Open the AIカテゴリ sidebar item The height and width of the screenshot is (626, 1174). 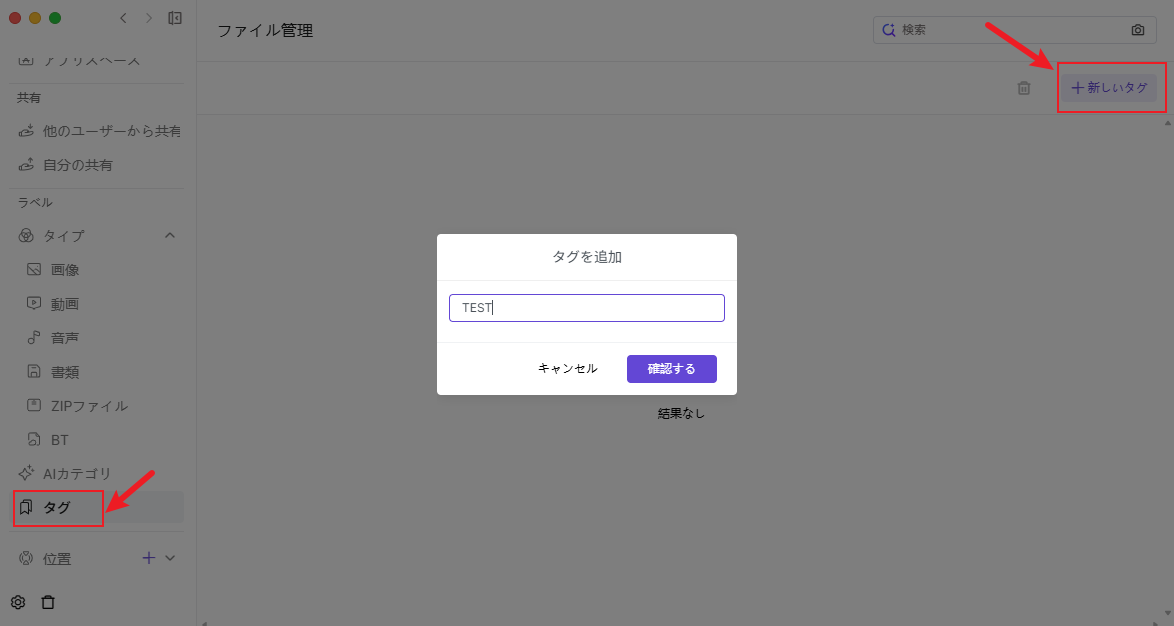[76, 473]
